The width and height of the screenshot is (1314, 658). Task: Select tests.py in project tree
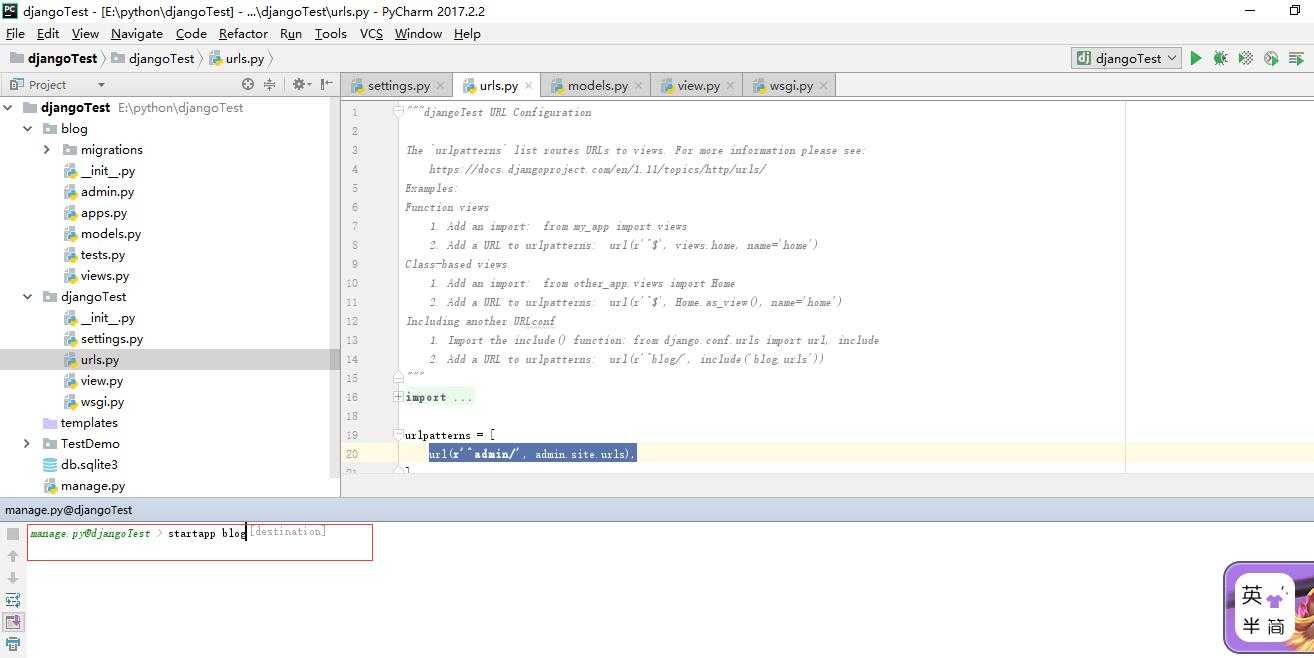[103, 254]
